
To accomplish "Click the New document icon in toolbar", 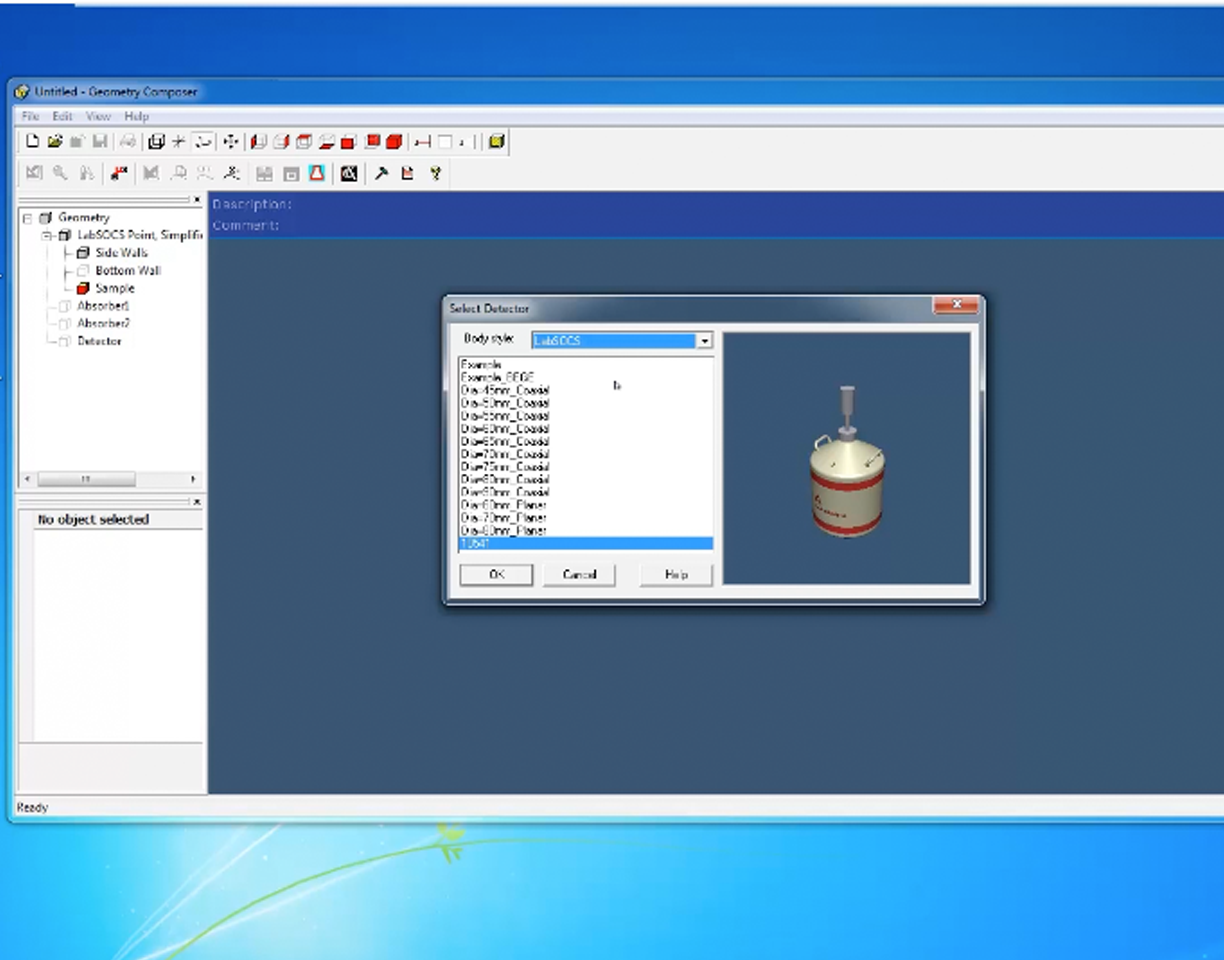I will click(x=32, y=141).
